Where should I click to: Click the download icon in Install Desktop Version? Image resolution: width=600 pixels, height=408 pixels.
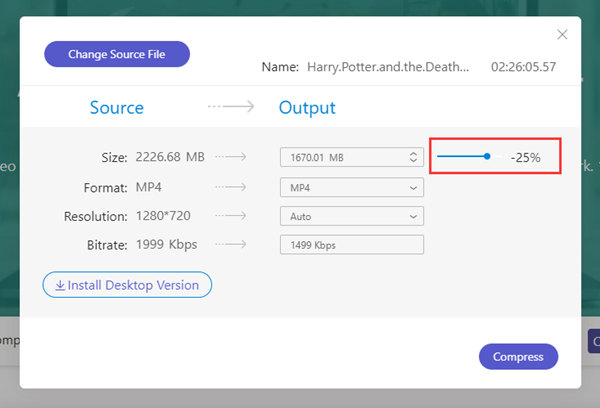click(x=60, y=285)
